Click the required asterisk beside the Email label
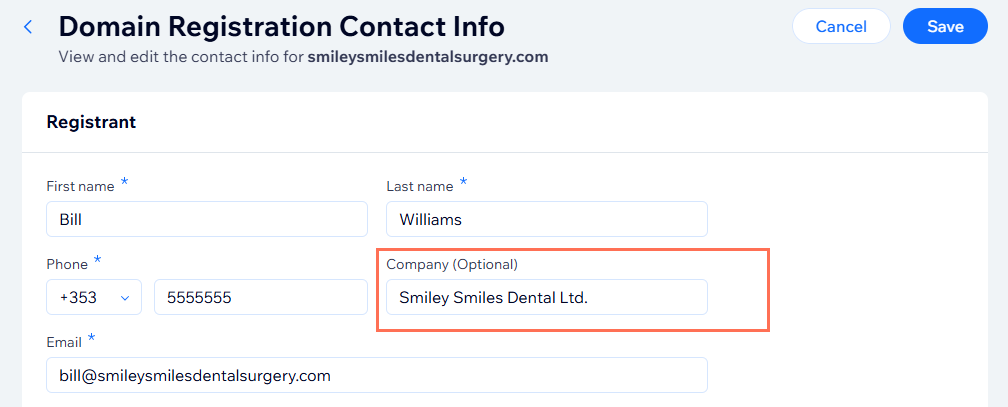The height and width of the screenshot is (407, 1008). 93,339
